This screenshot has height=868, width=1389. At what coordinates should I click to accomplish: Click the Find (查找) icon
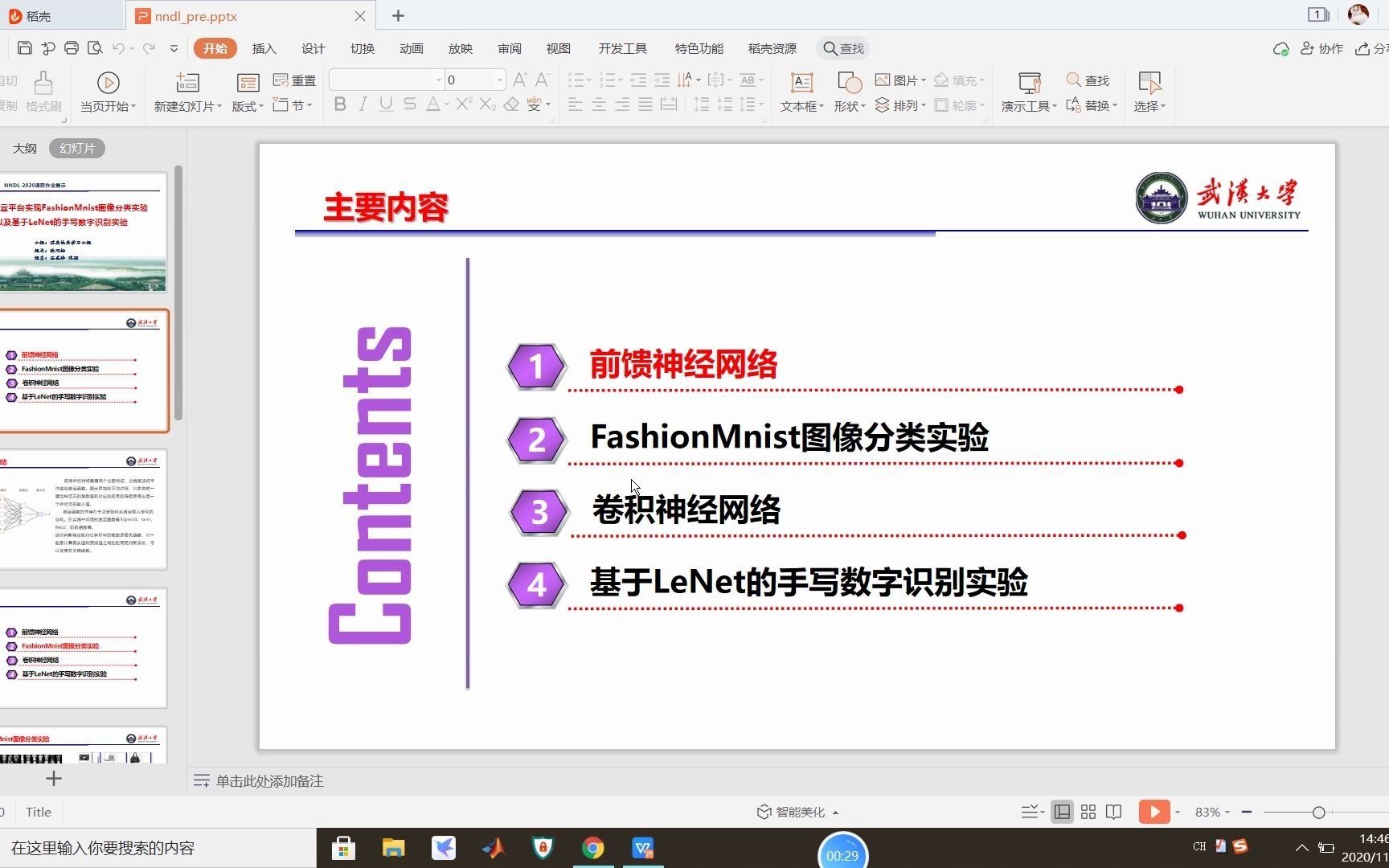point(1088,80)
